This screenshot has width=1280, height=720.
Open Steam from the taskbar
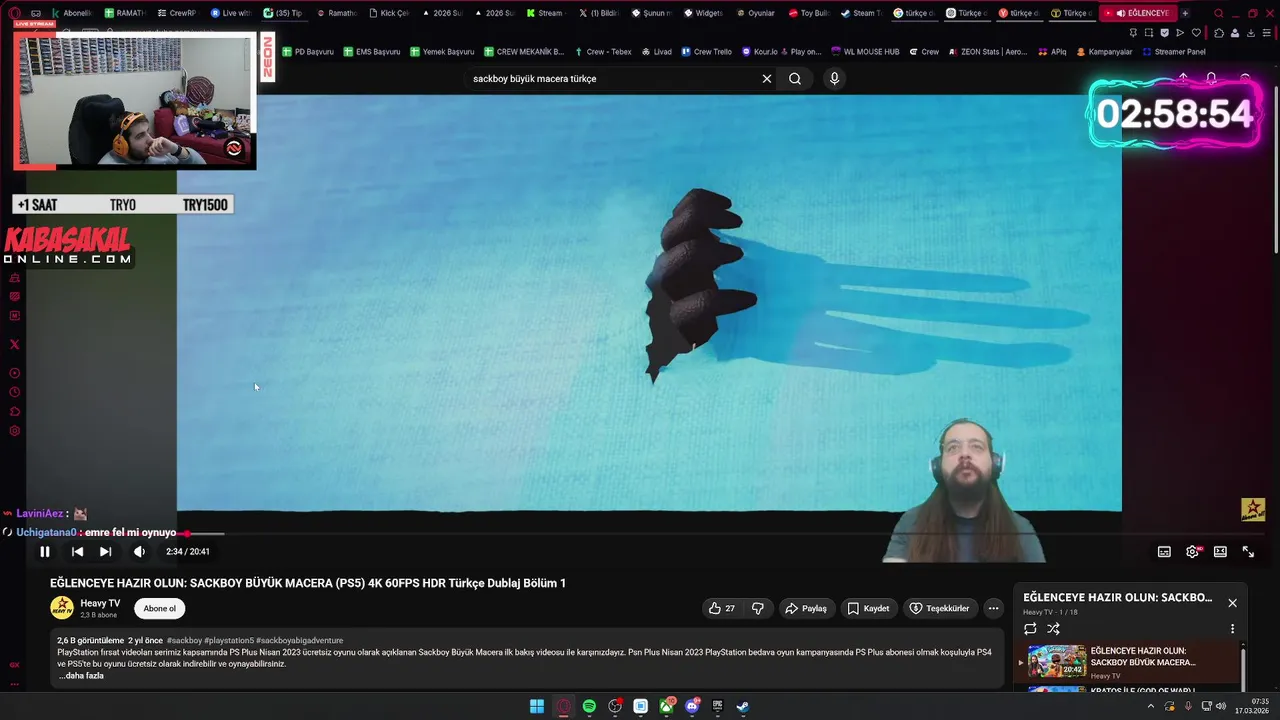tap(743, 706)
